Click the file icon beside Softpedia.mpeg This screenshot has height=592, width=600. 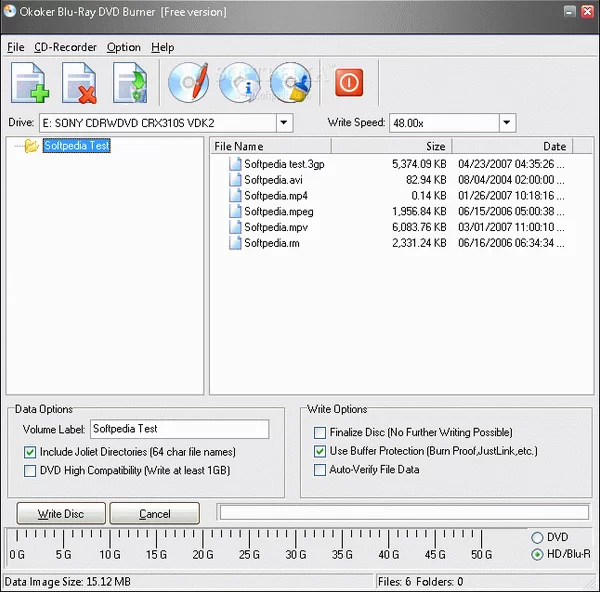235,211
